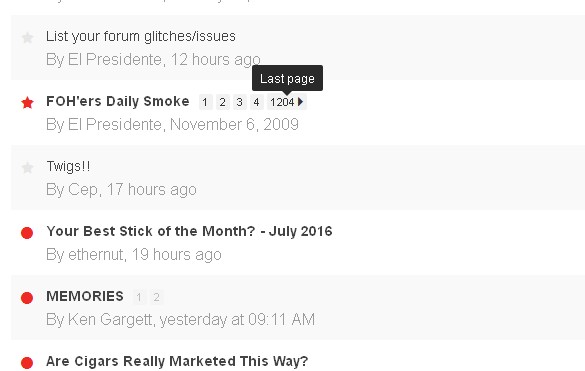
Task: Click red unread dot for Best Stick topic
Action: click(x=27, y=233)
